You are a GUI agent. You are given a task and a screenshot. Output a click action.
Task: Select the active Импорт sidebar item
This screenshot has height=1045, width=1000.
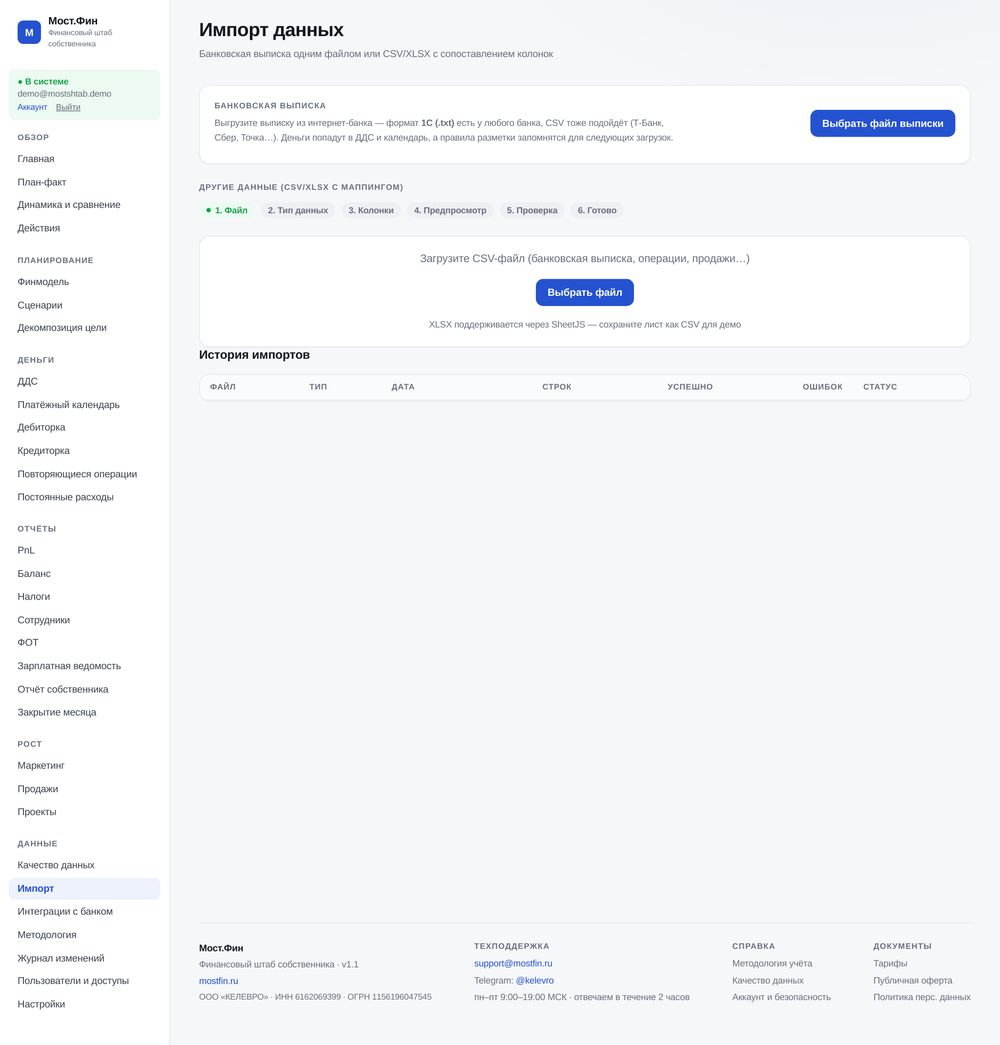click(85, 888)
